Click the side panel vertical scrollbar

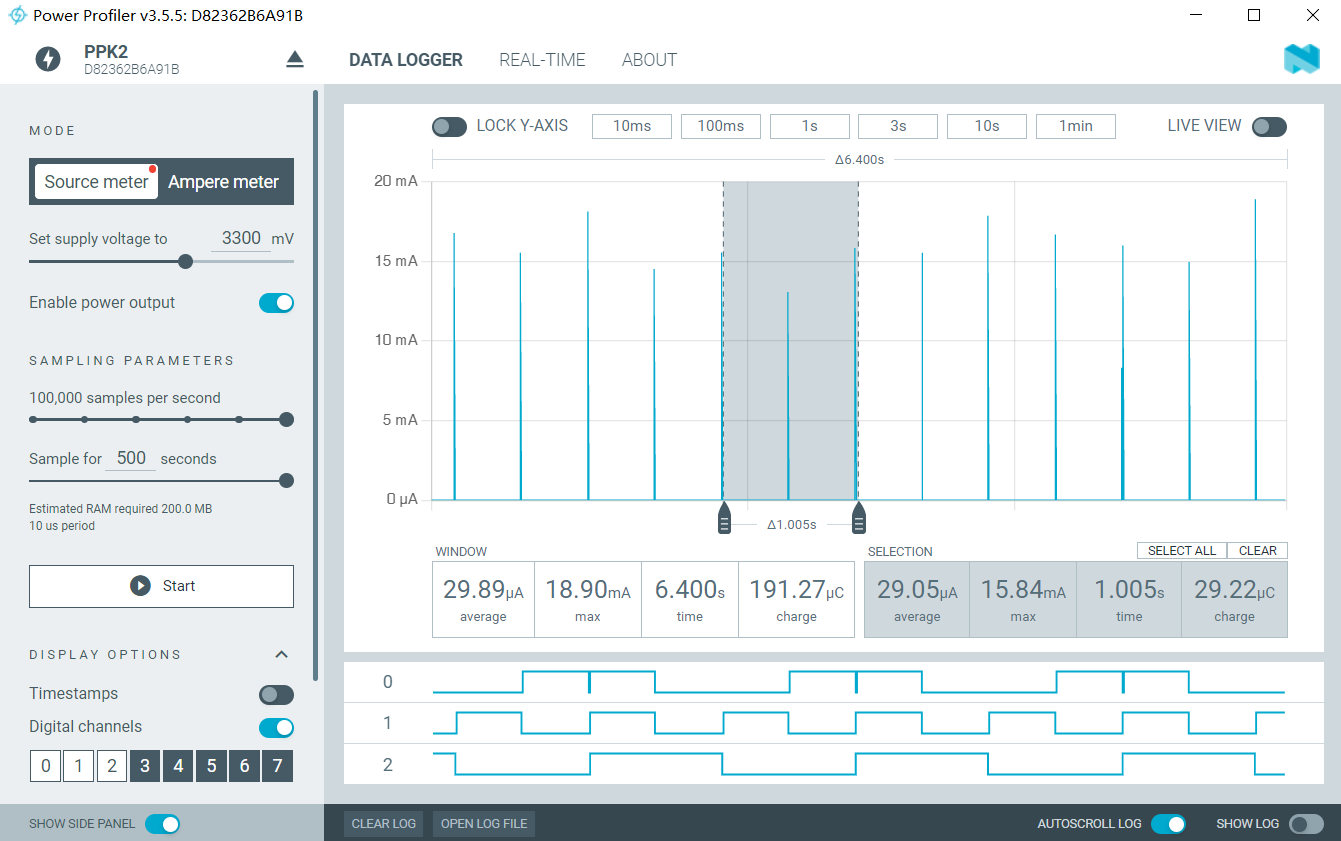pyautogui.click(x=316, y=385)
